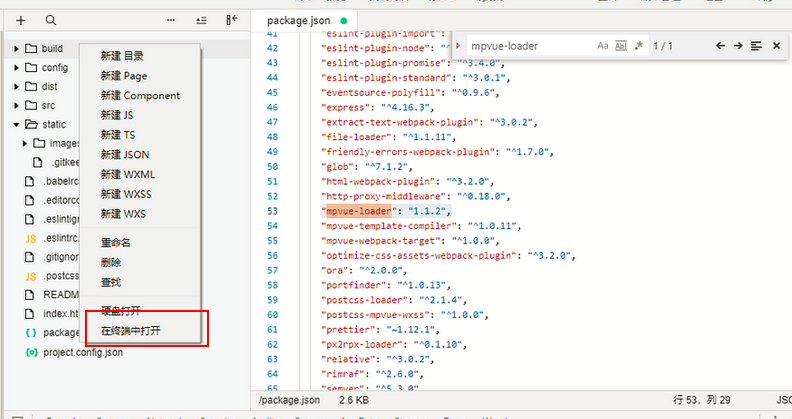Click the JS icon of .postcssrc file
Image resolution: width=792 pixels, height=419 pixels.
[31, 276]
